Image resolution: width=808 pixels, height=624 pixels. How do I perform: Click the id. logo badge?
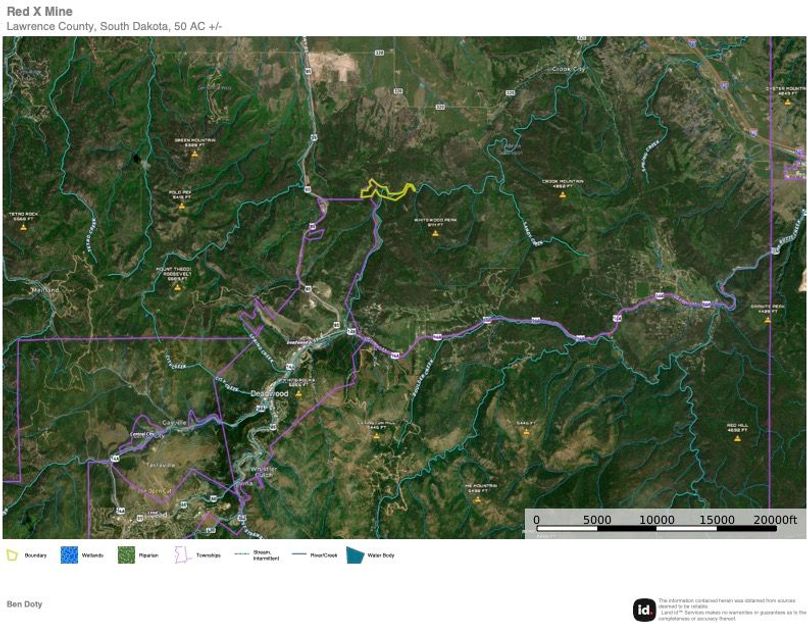pyautogui.click(x=644, y=610)
